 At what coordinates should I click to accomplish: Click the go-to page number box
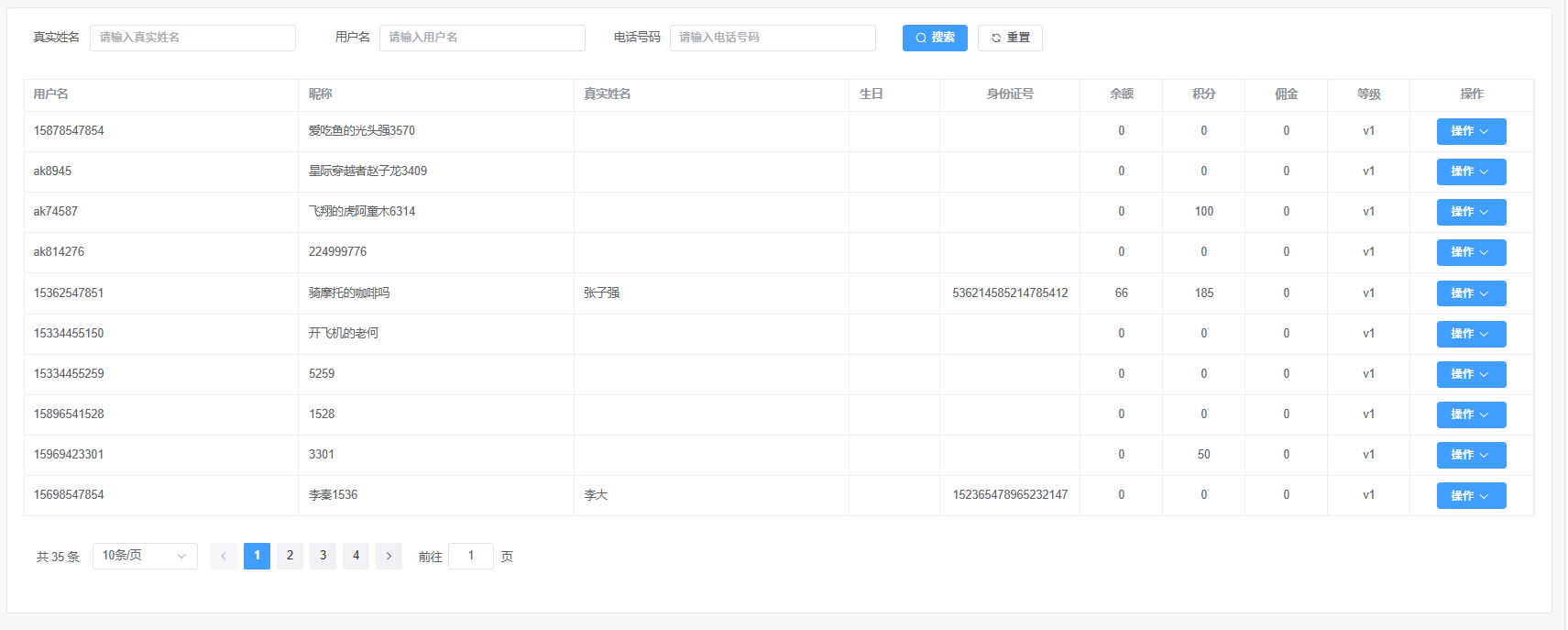[x=470, y=556]
